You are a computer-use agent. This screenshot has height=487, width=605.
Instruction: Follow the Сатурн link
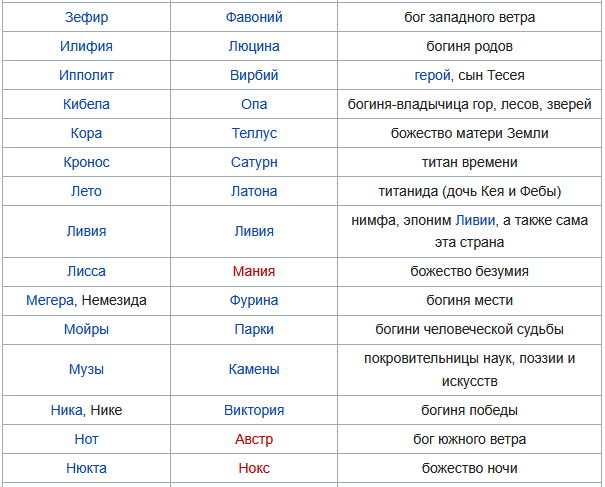point(254,162)
